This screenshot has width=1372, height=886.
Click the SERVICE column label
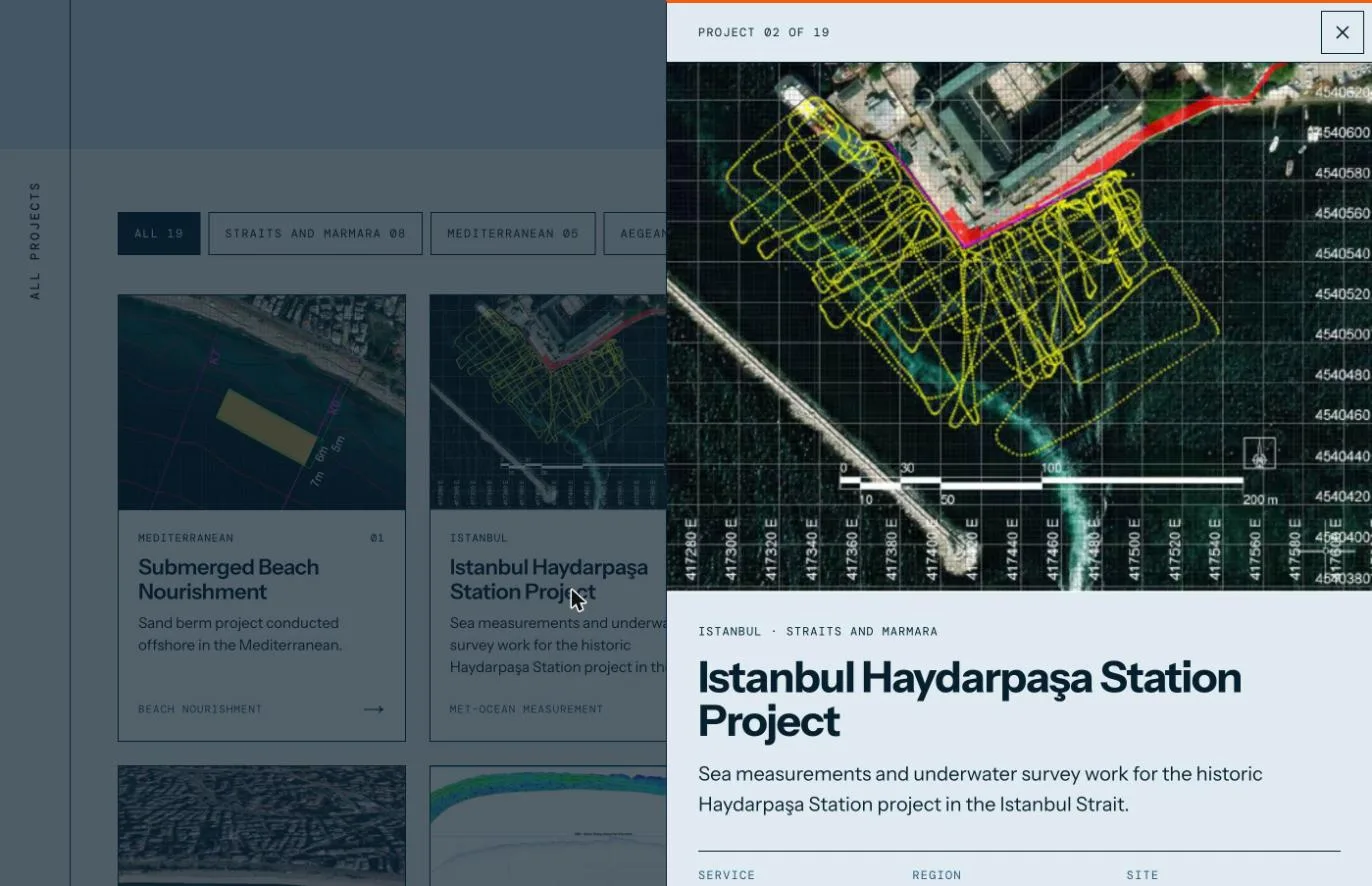pyautogui.click(x=726, y=875)
